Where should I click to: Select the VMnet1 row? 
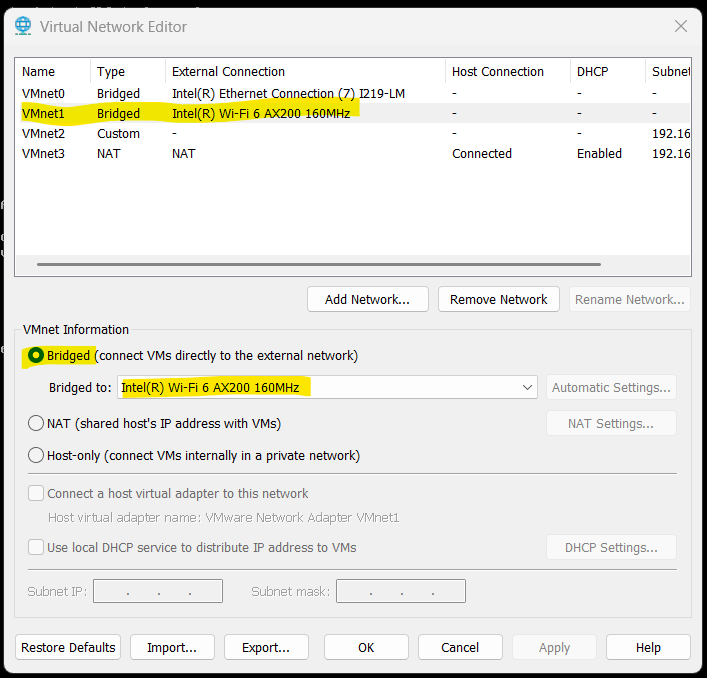click(353, 113)
